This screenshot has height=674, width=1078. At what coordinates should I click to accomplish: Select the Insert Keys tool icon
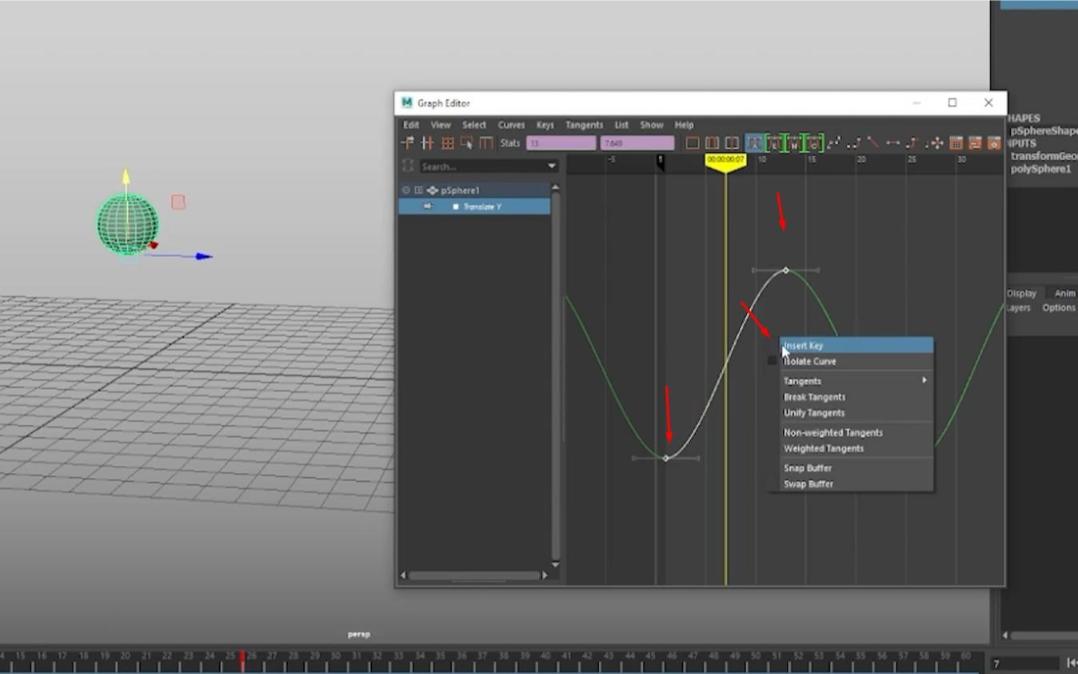pyautogui.click(x=428, y=143)
